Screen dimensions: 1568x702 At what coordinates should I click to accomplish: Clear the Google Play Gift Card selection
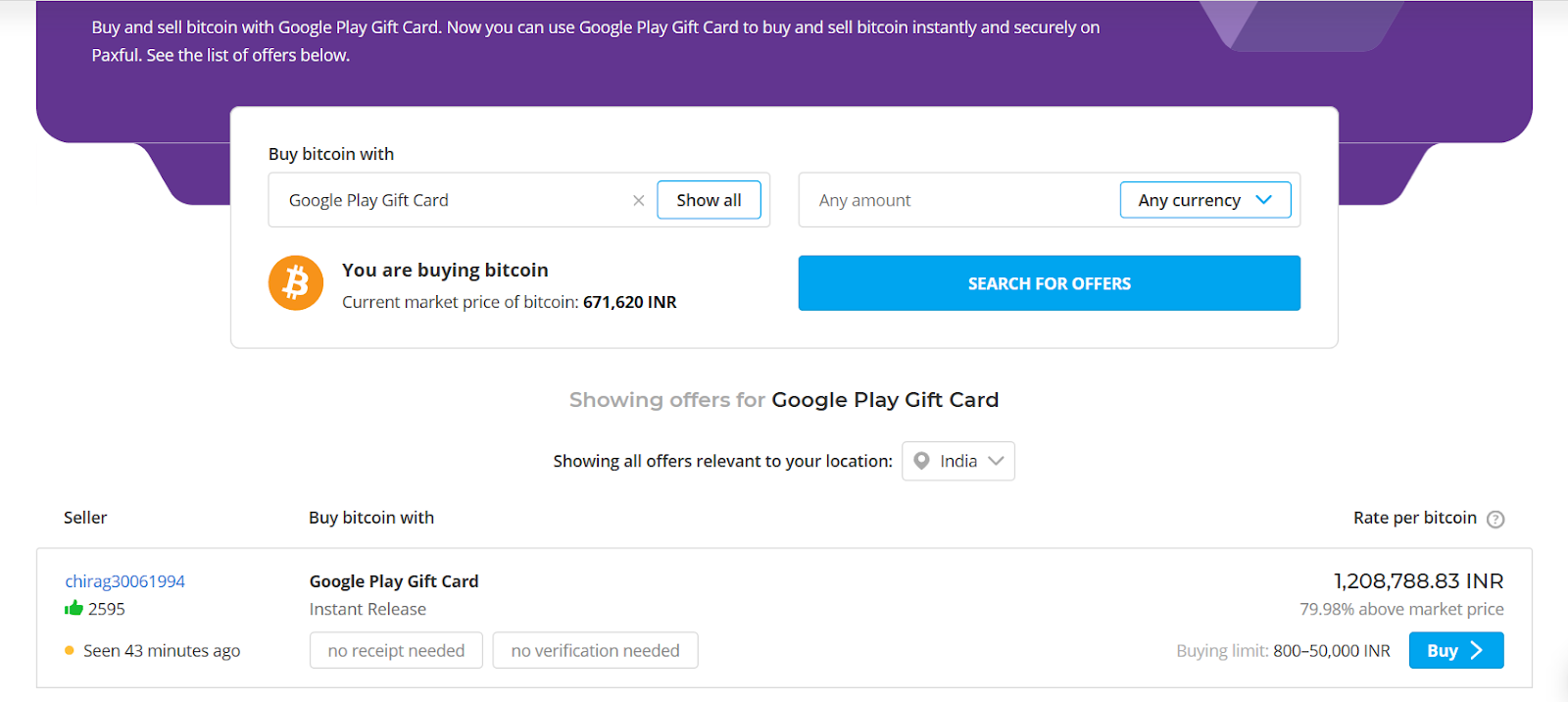click(638, 201)
